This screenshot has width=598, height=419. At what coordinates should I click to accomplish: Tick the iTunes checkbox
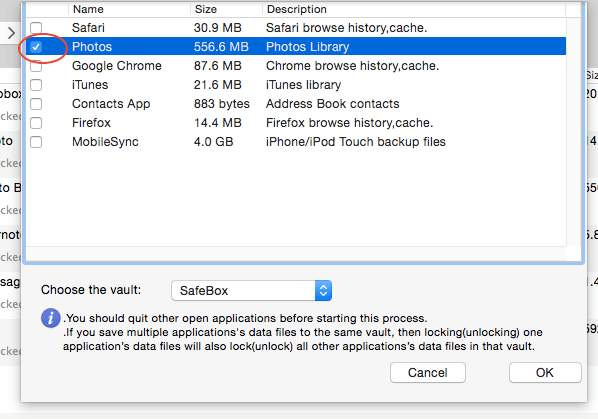click(36, 85)
